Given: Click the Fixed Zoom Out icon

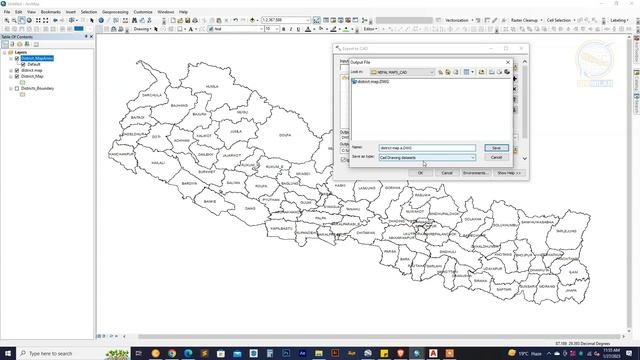Looking at the screenshot, I should [46, 20].
